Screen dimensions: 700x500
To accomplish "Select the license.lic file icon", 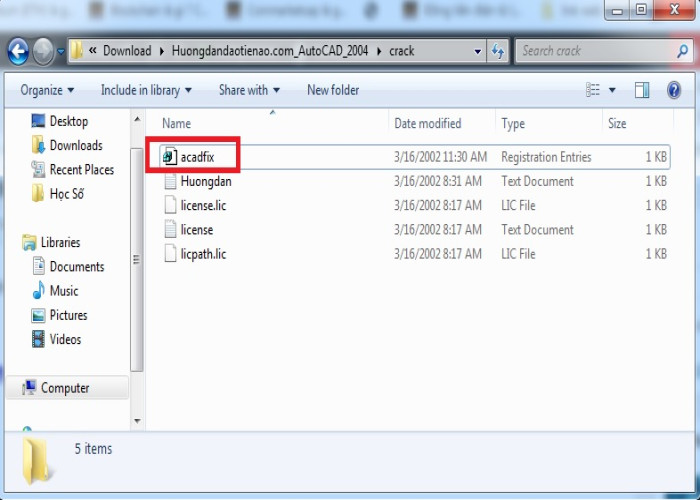I will [170, 206].
